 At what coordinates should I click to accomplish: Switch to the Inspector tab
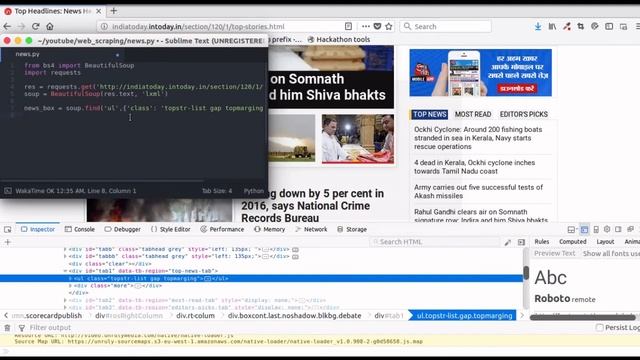pos(38,229)
